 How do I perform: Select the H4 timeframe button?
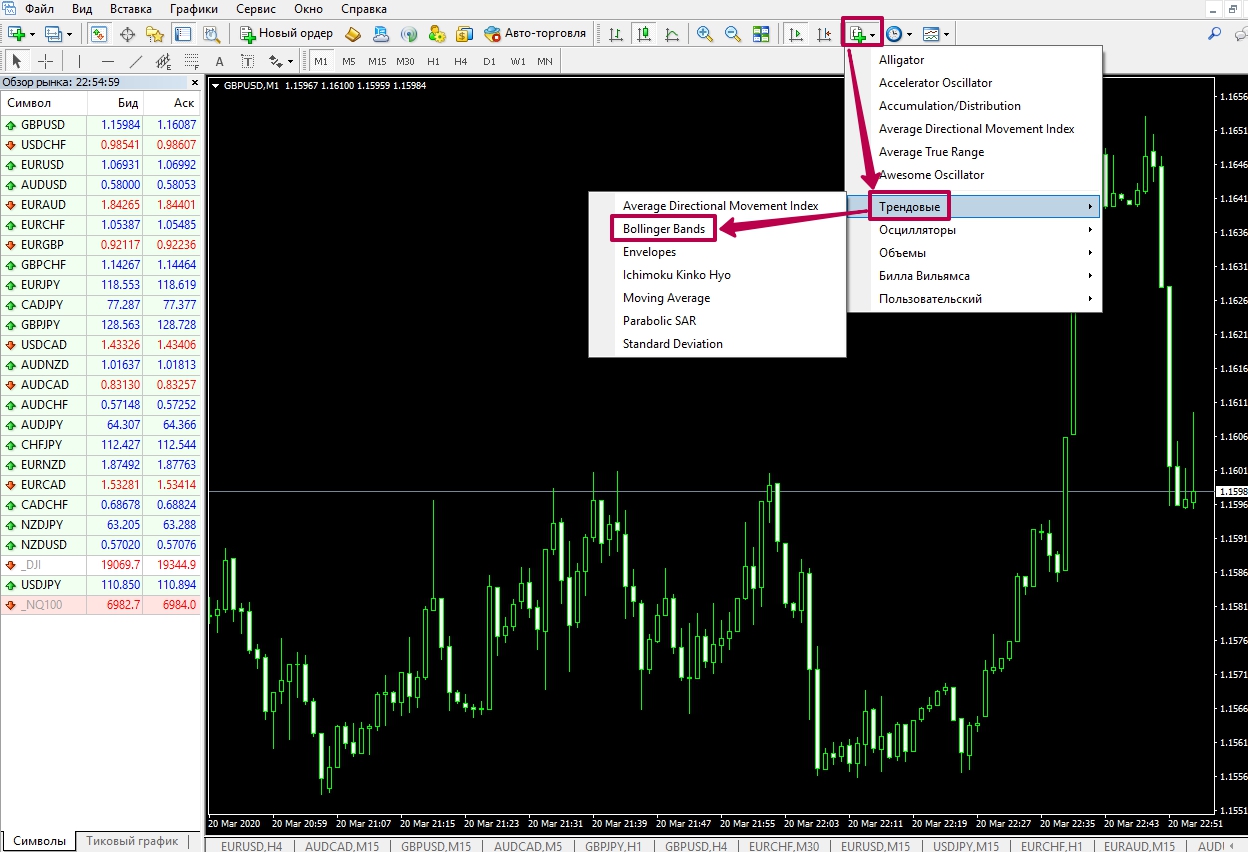point(460,61)
